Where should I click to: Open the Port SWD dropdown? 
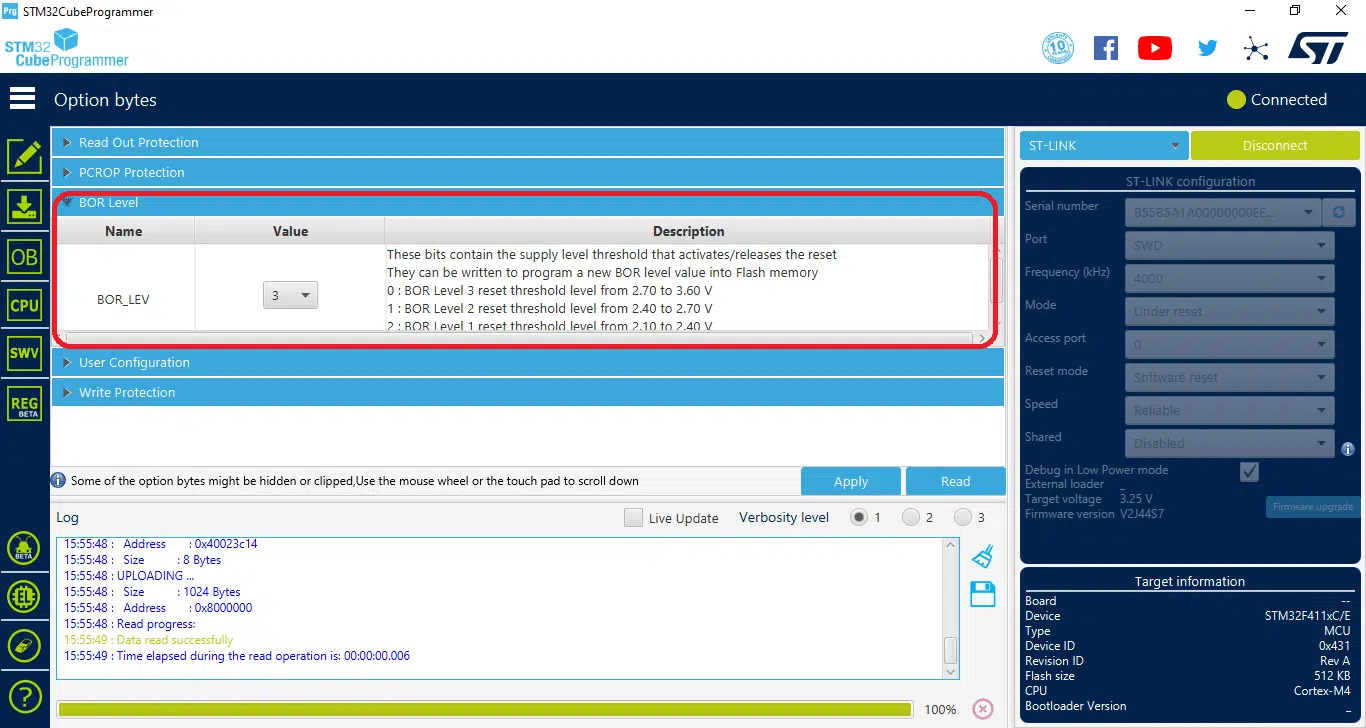point(1229,245)
